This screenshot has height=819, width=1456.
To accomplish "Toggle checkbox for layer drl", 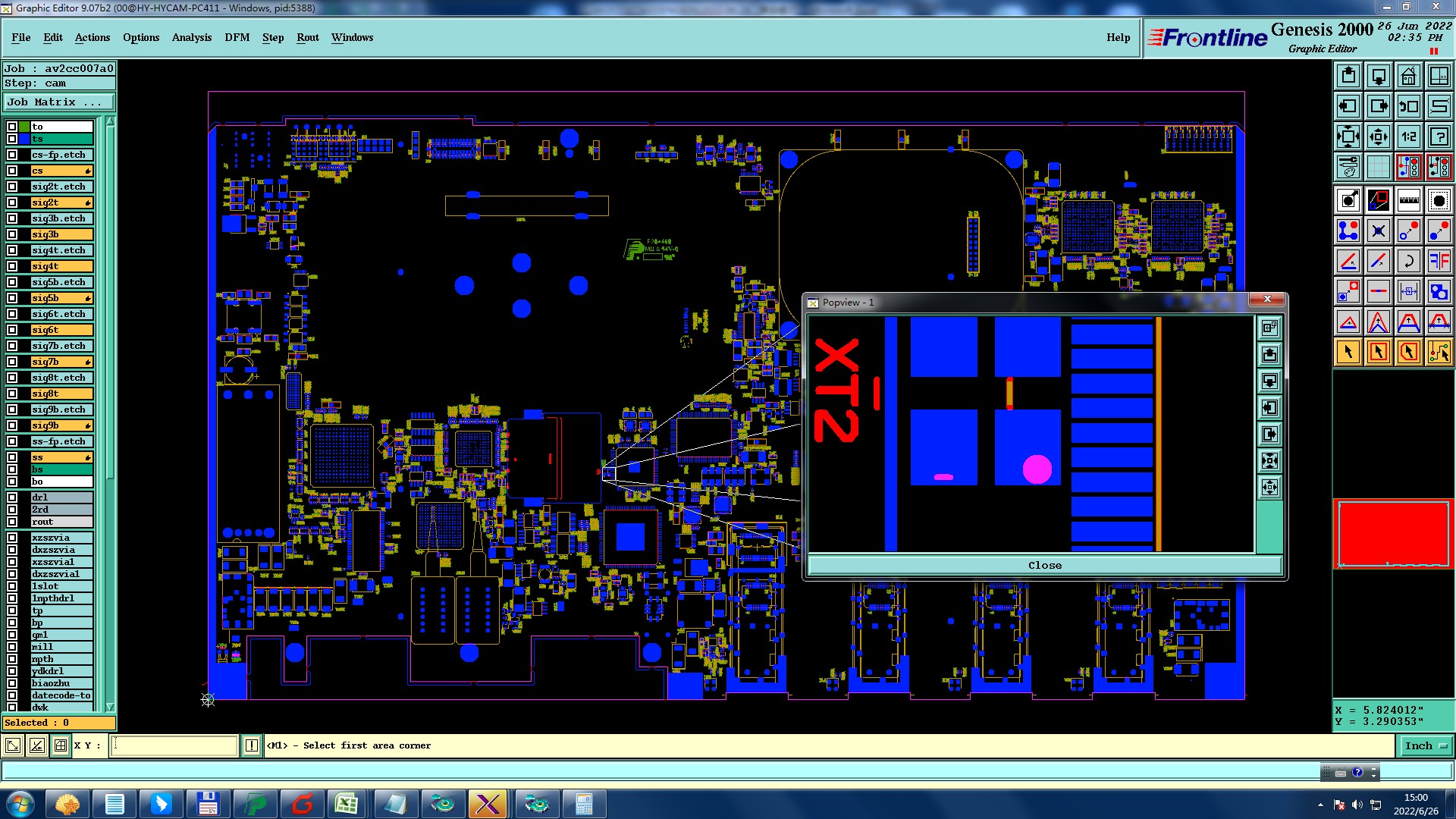I will point(12,497).
